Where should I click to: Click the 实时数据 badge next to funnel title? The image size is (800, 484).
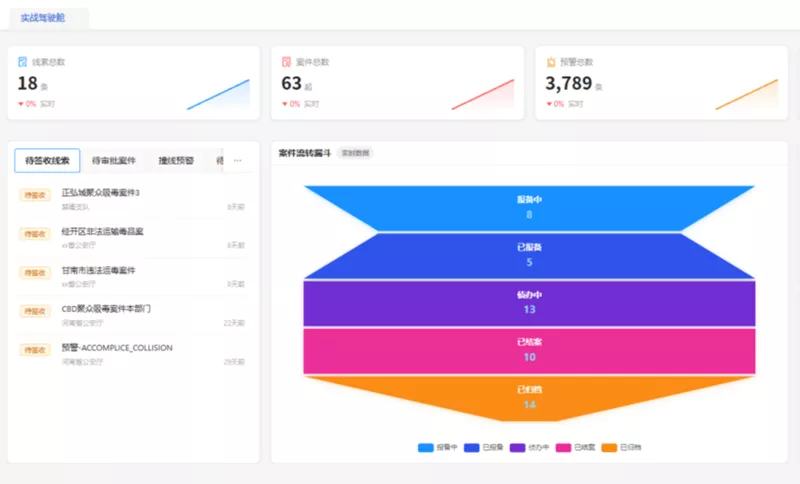point(355,153)
